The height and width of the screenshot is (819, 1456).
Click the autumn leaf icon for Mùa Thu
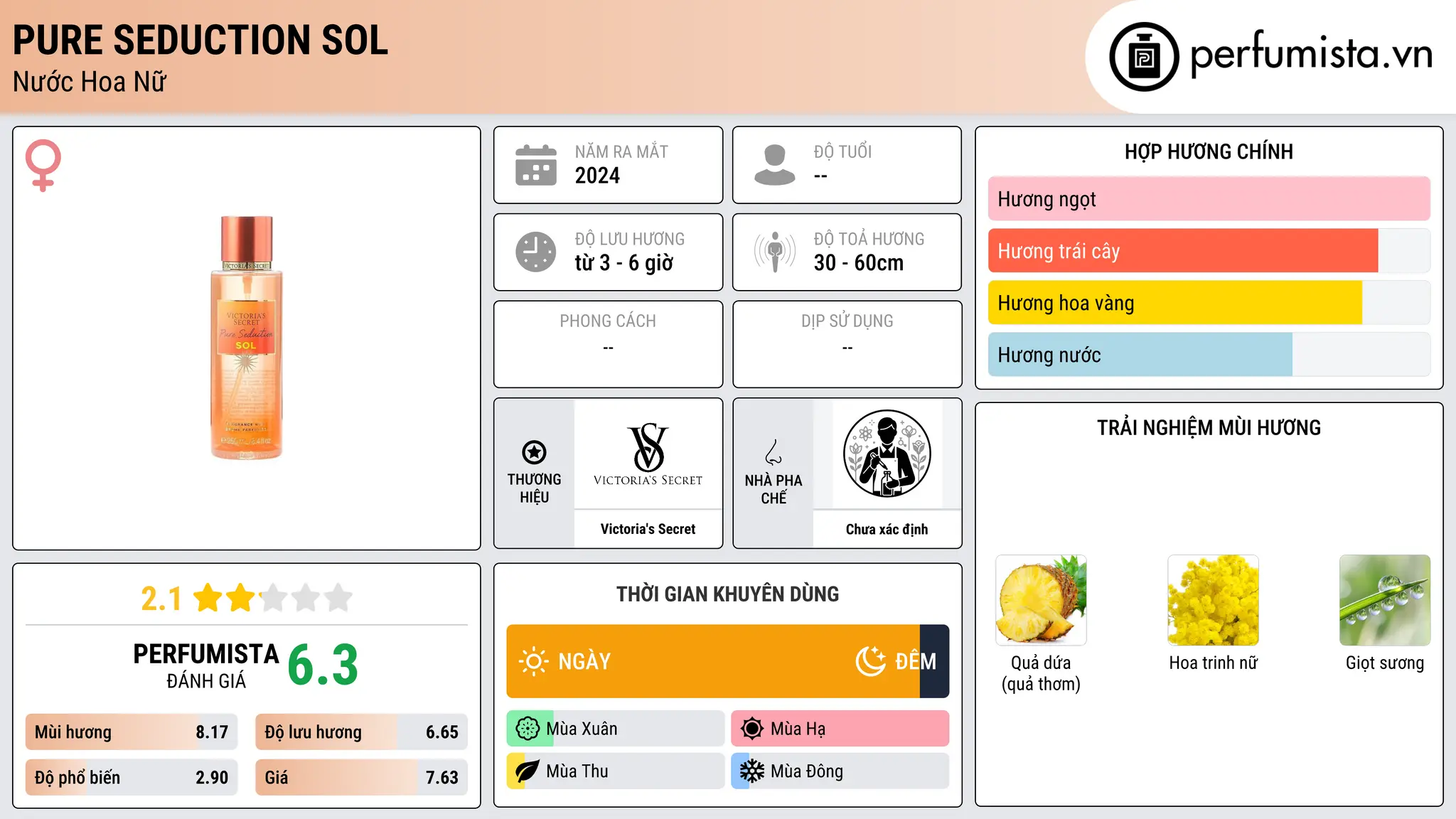(528, 771)
